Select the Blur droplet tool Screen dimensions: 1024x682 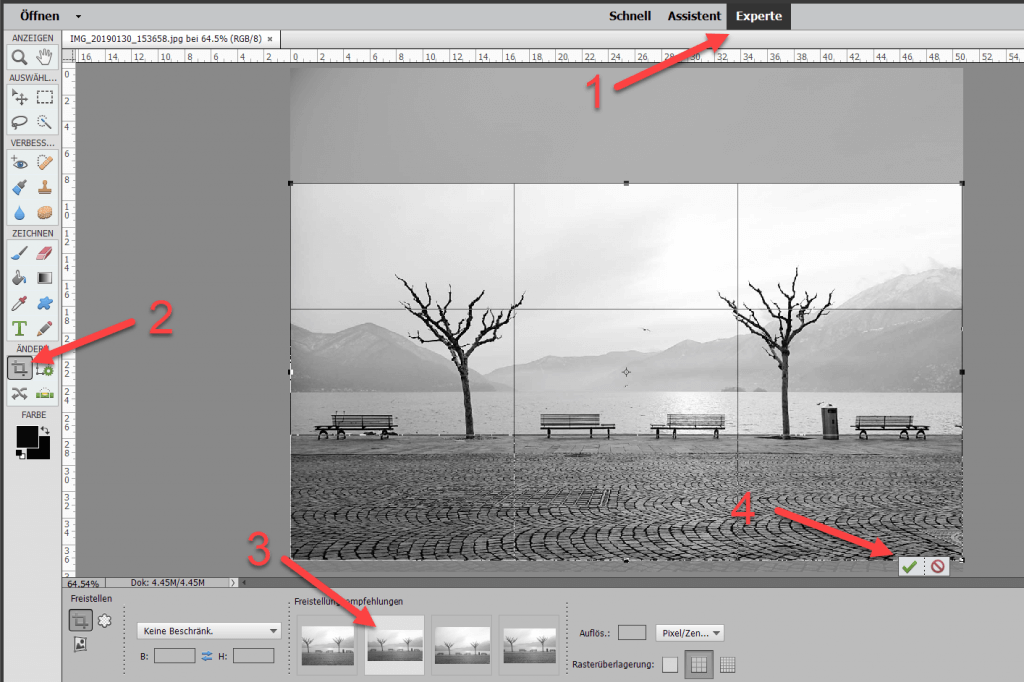coord(20,213)
